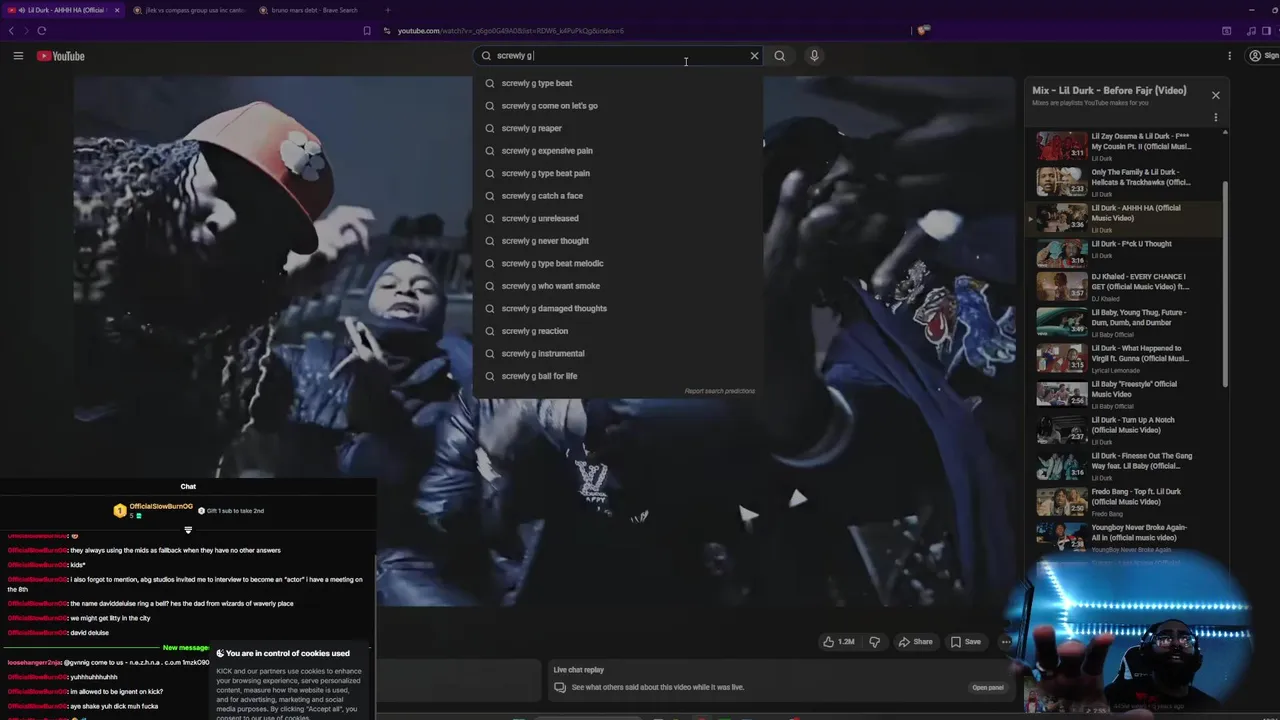
Task: Click the magnifier search button
Action: 780,56
